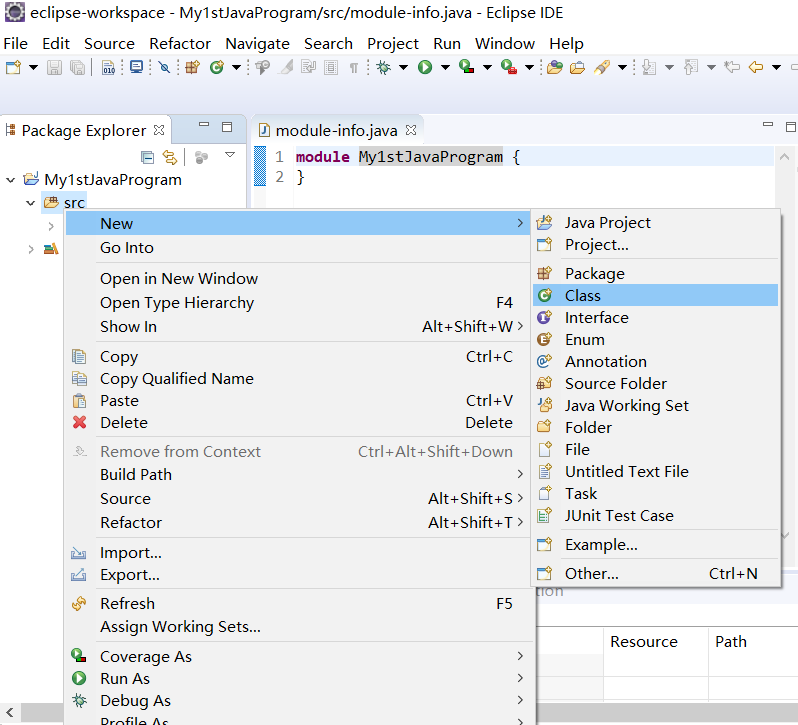Click the horizontal scrollbar left arrow
Image resolution: width=798 pixels, height=725 pixels.
[9, 712]
